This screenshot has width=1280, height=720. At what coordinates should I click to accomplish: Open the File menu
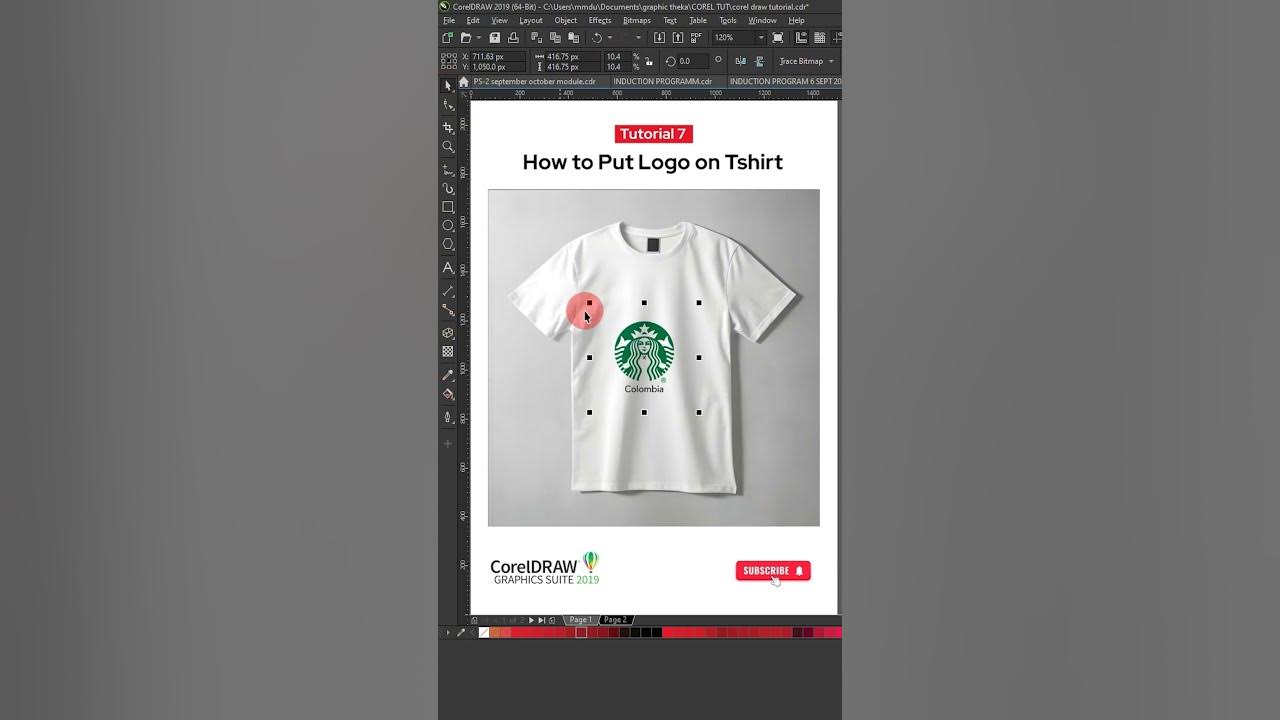(x=449, y=20)
